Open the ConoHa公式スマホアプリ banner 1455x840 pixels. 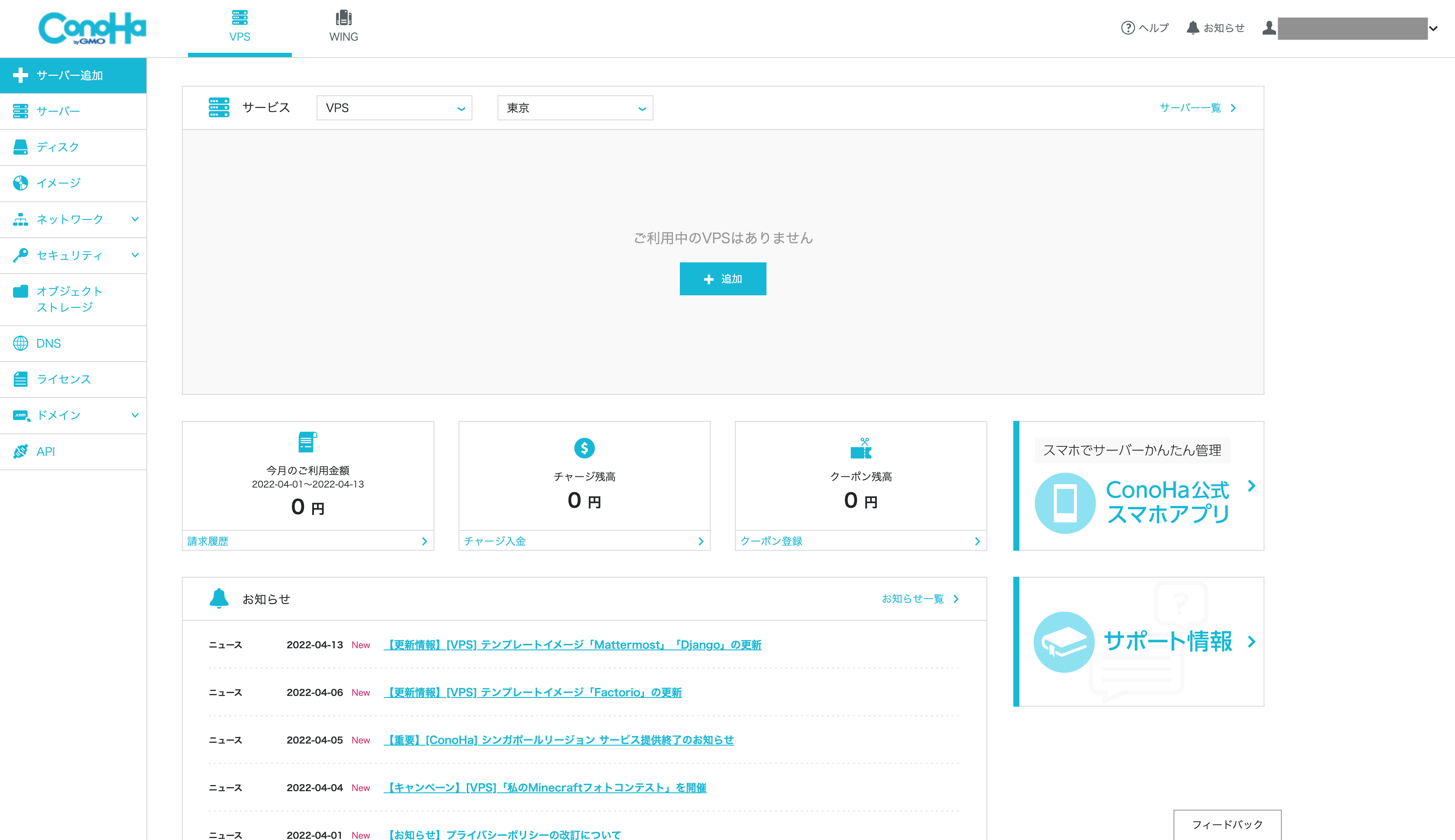point(1138,486)
